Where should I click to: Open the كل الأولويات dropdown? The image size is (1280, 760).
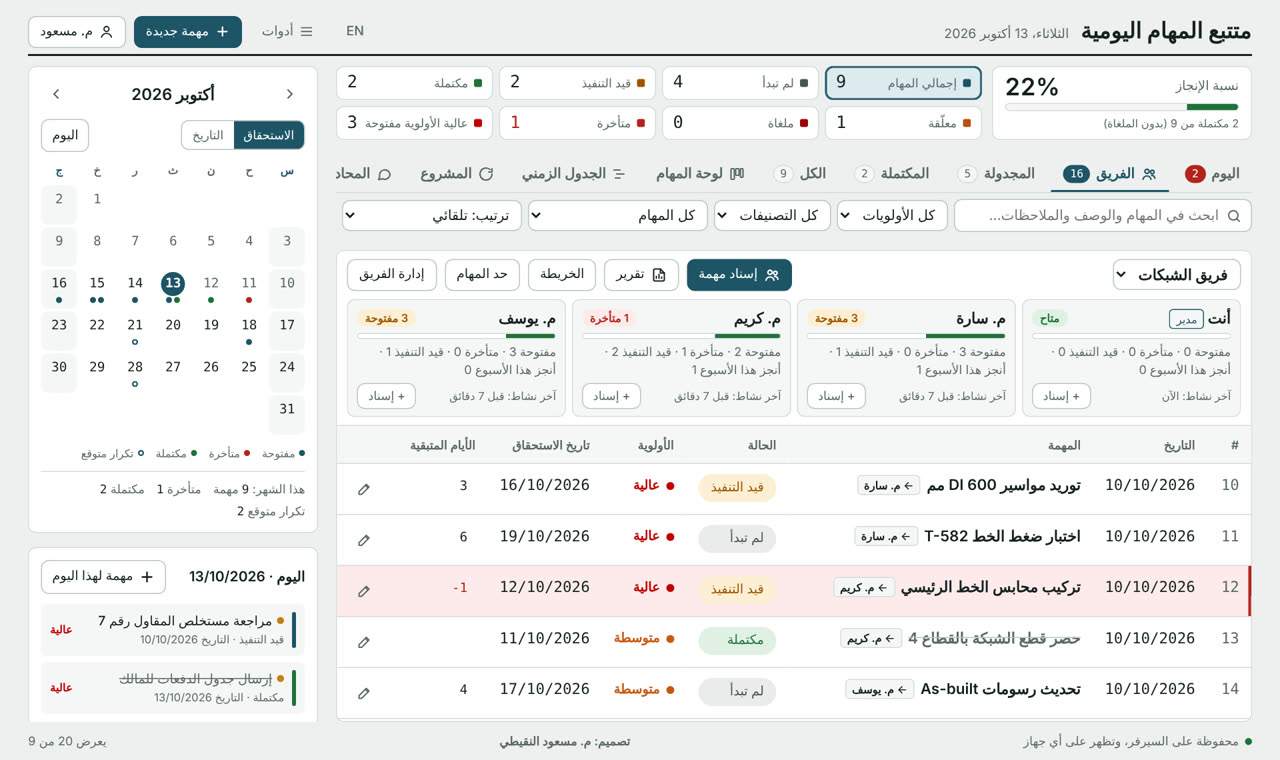click(892, 216)
